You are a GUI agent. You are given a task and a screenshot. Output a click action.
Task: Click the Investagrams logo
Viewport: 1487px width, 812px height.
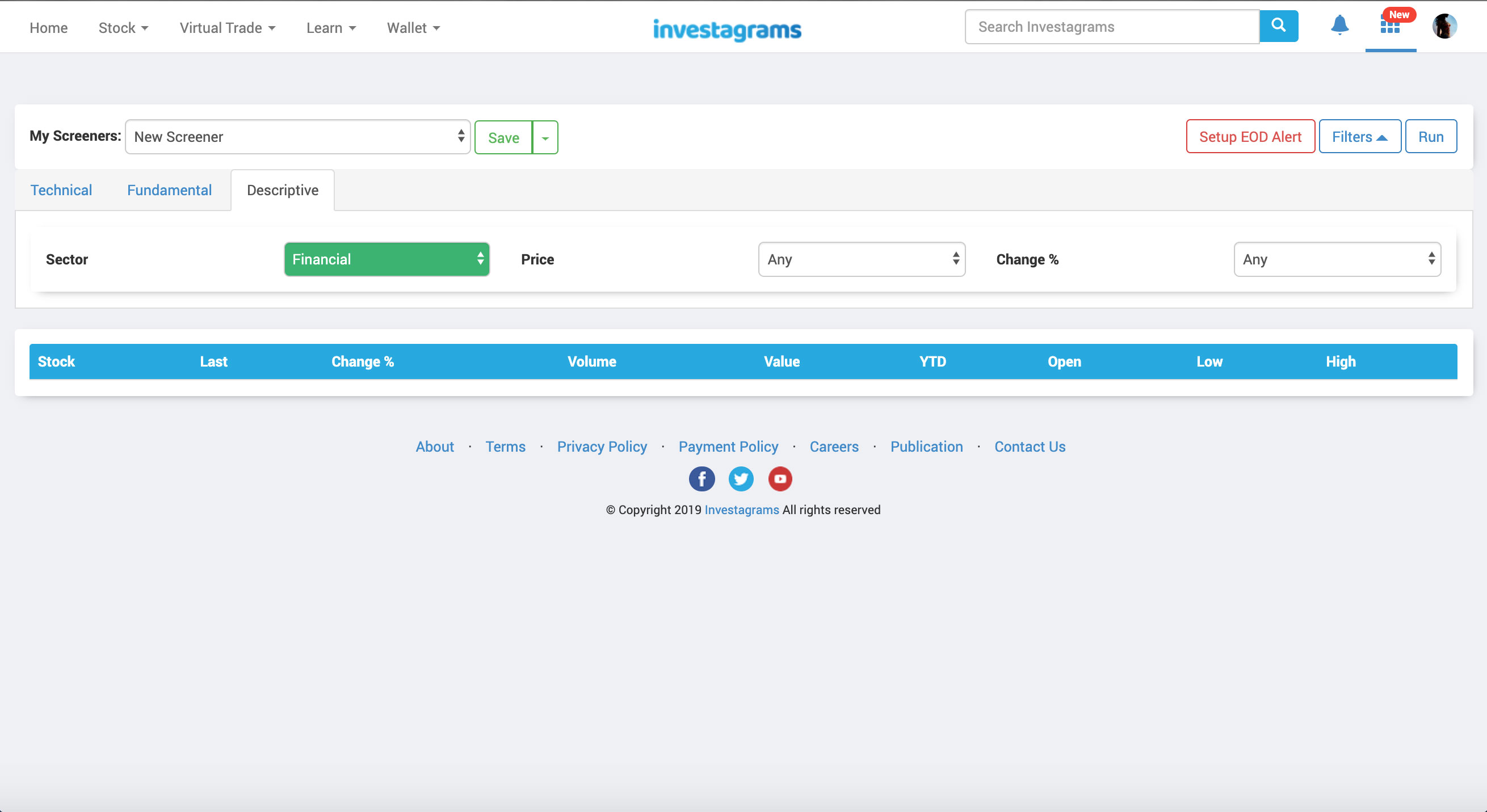click(x=727, y=29)
